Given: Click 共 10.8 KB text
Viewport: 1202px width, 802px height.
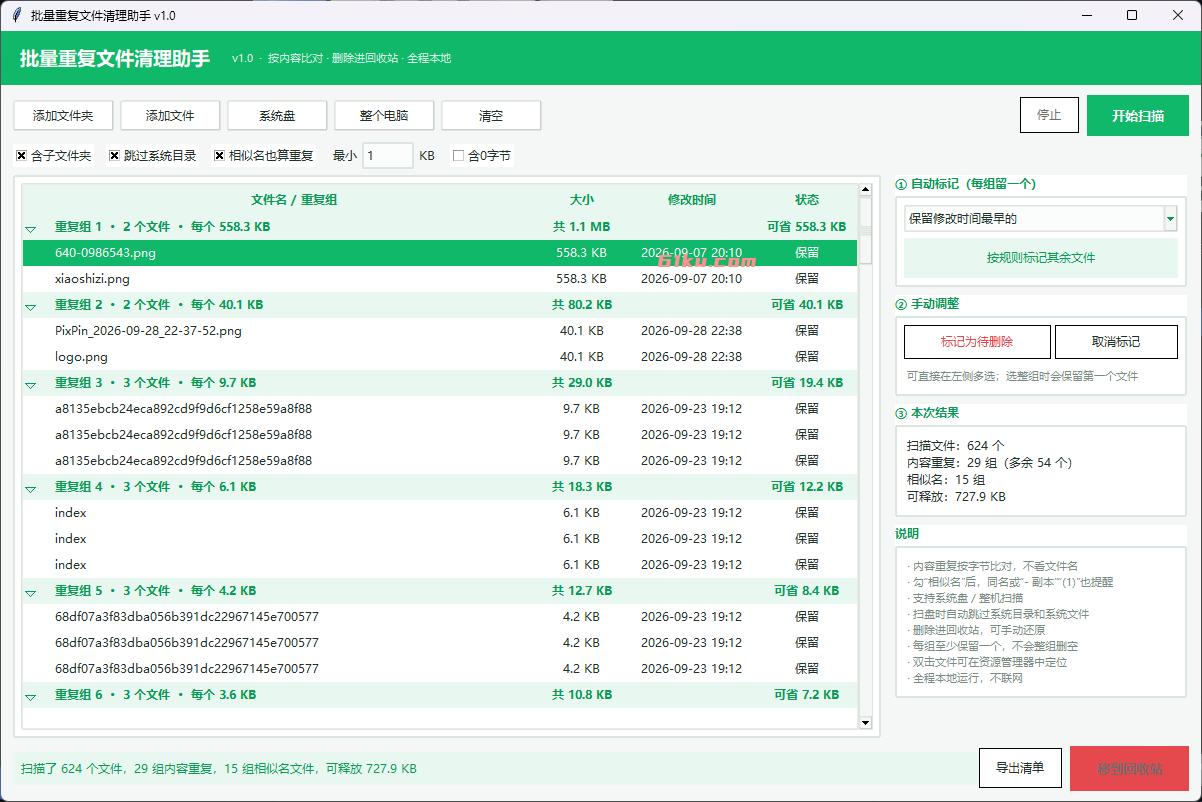Looking at the screenshot, I should (582, 695).
